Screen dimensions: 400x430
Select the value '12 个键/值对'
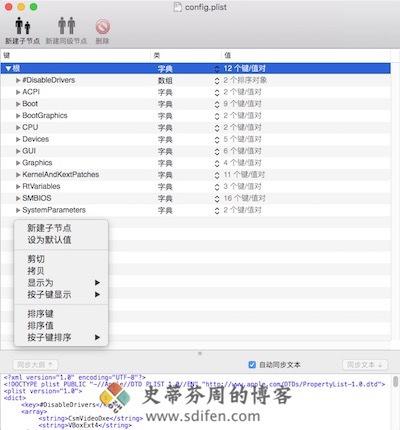point(244,69)
